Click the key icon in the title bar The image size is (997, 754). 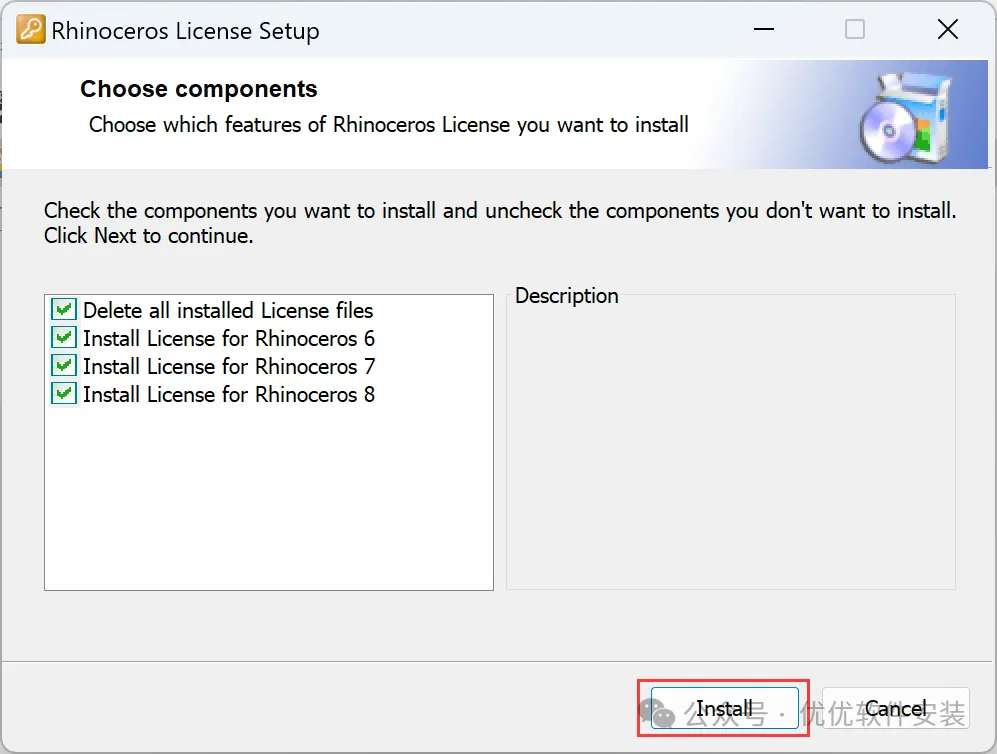pyautogui.click(x=31, y=30)
